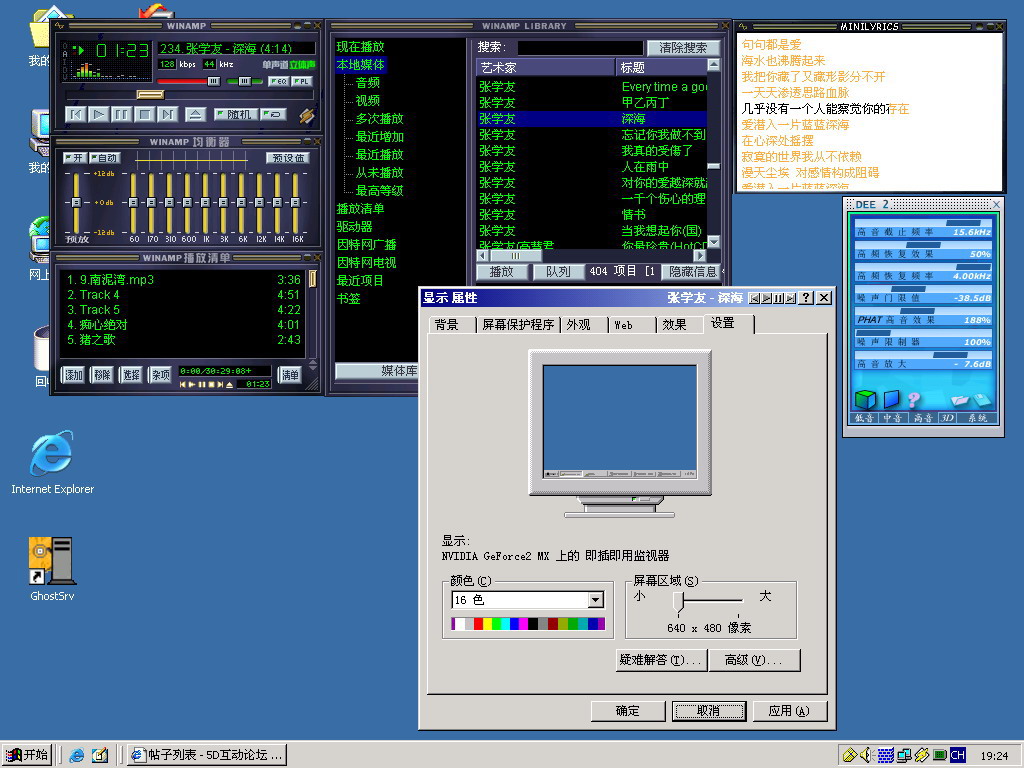This screenshot has width=1024, height=768.
Task: Click the 疑难解答 troubleshoot button
Action: pyautogui.click(x=661, y=660)
